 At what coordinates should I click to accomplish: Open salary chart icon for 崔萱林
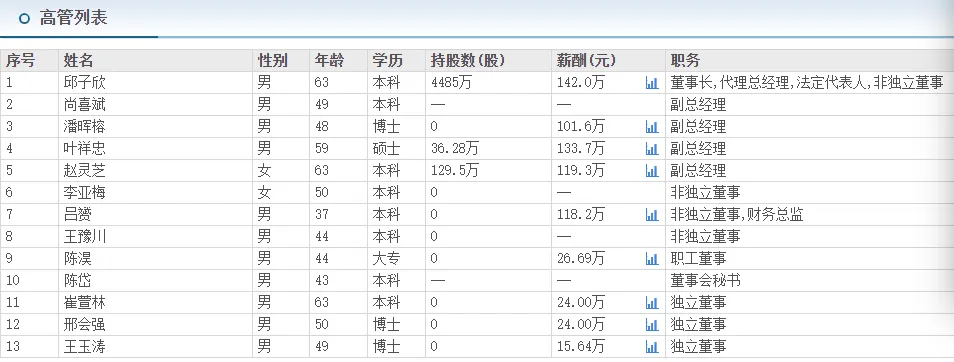pos(652,303)
